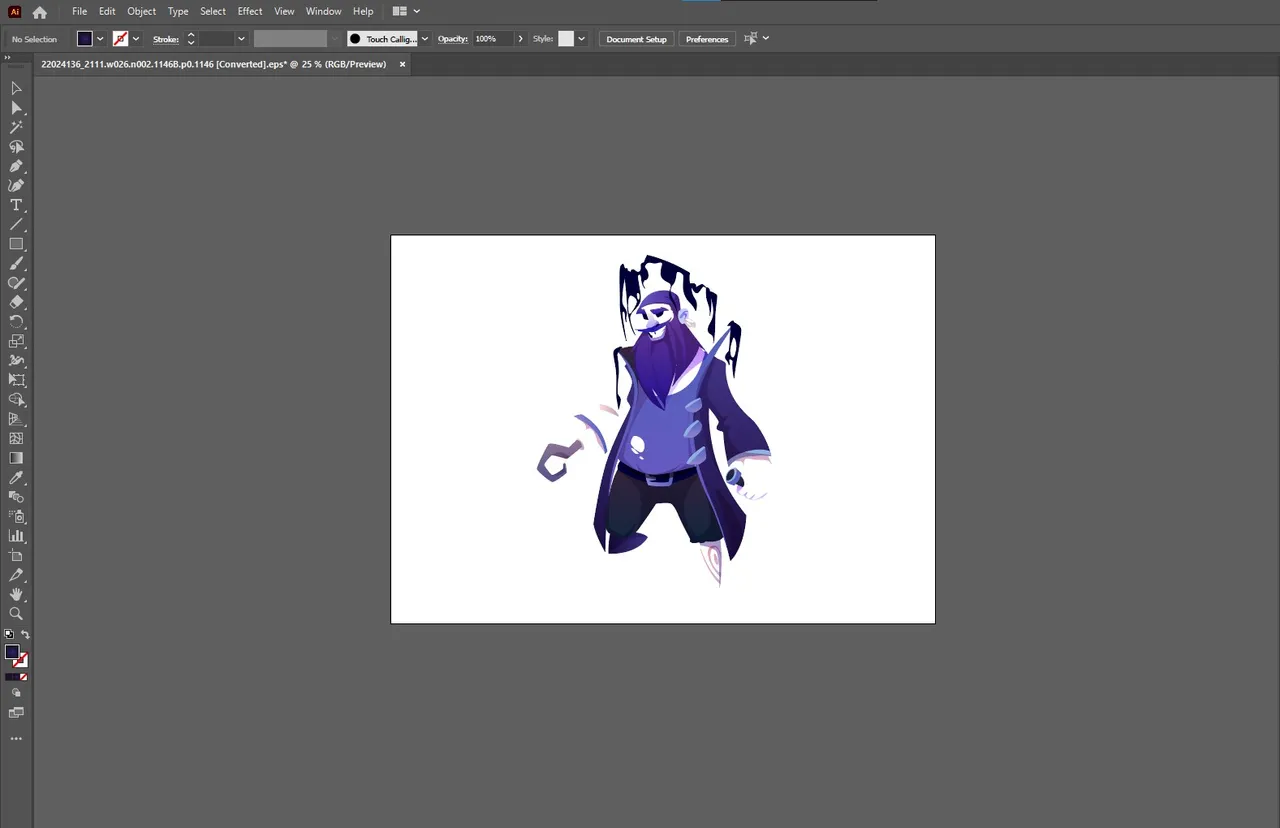This screenshot has height=828, width=1280.
Task: Select the Column Graph tool
Action: (16, 536)
